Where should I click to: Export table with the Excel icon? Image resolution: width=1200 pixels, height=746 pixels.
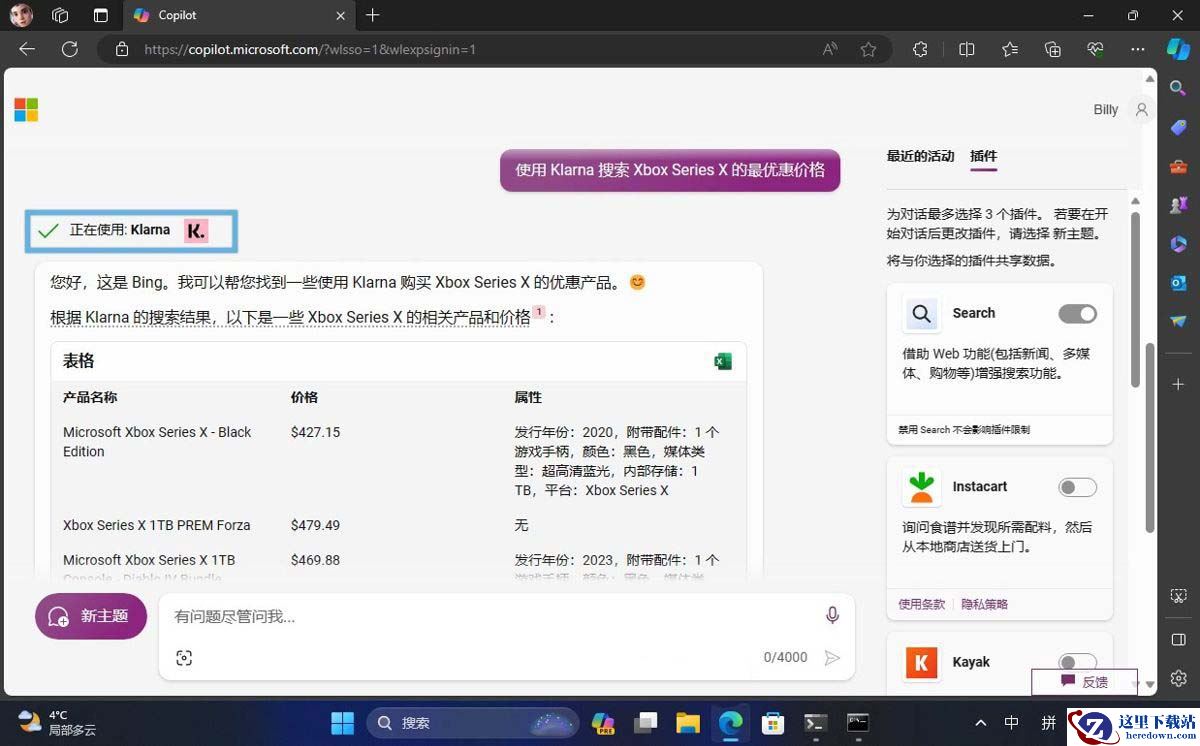click(x=723, y=362)
